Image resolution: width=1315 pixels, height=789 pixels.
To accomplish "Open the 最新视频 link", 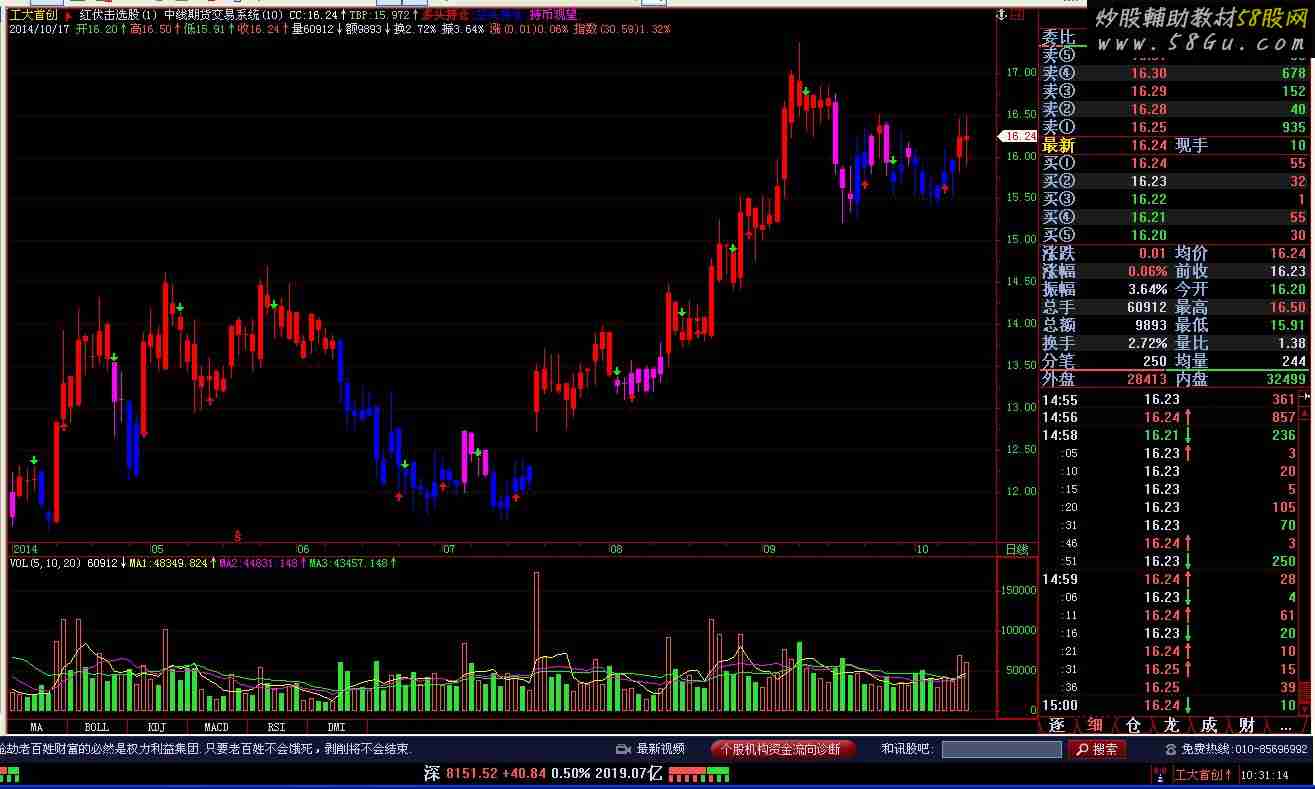I will pyautogui.click(x=661, y=749).
